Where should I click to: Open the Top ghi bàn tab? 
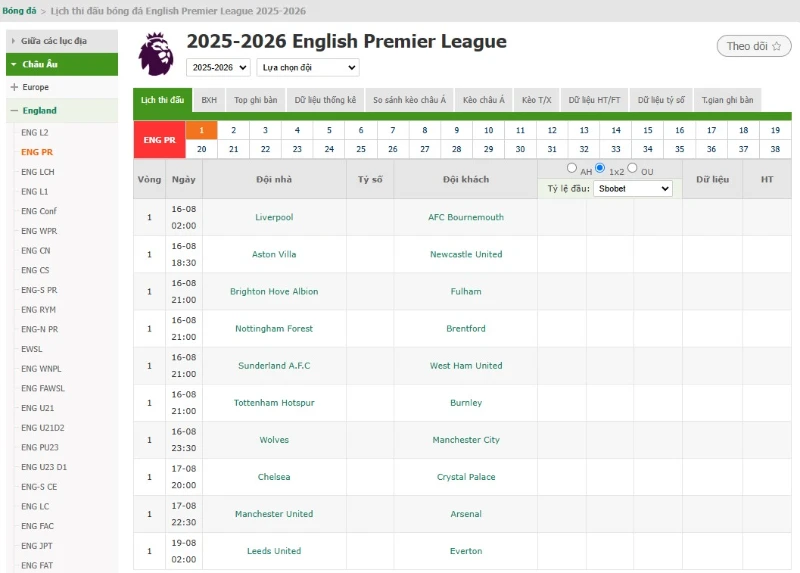256,100
